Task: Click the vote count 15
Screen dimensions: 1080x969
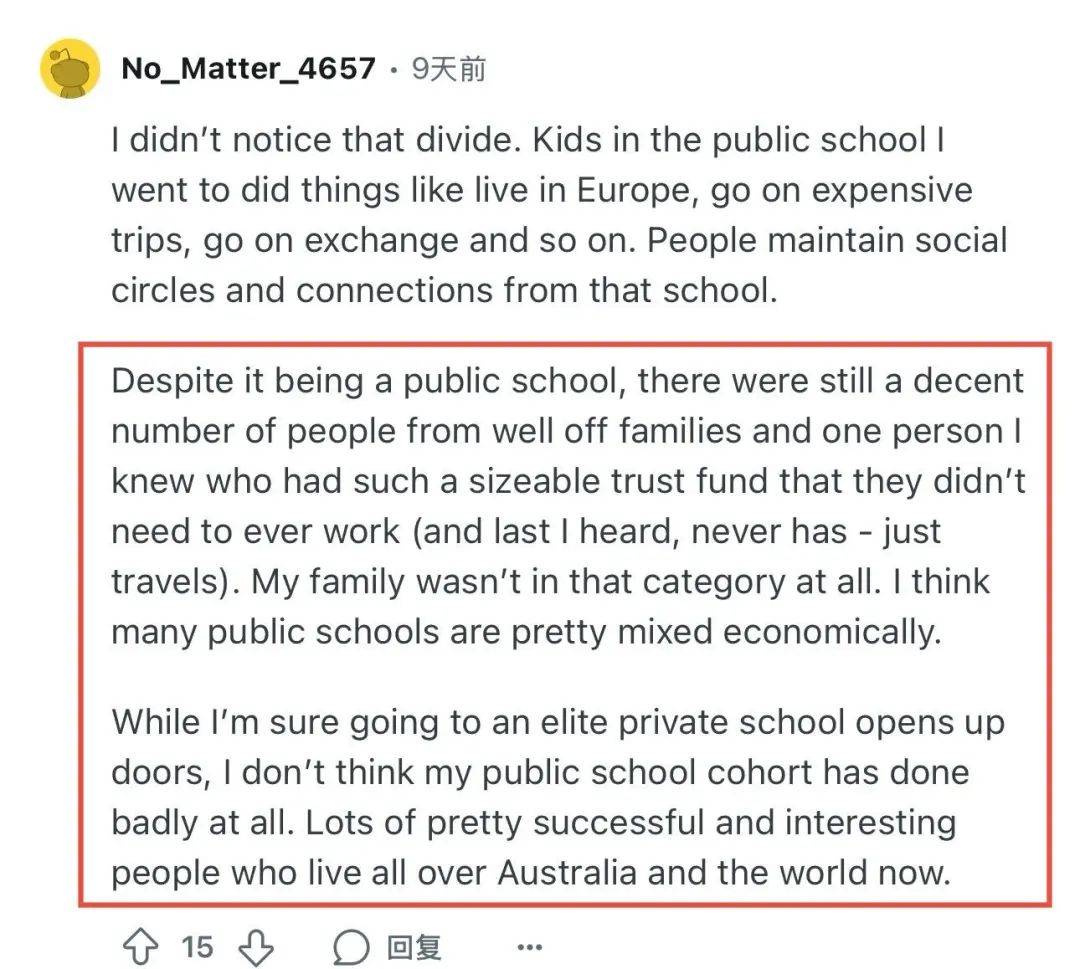Action: [x=197, y=947]
